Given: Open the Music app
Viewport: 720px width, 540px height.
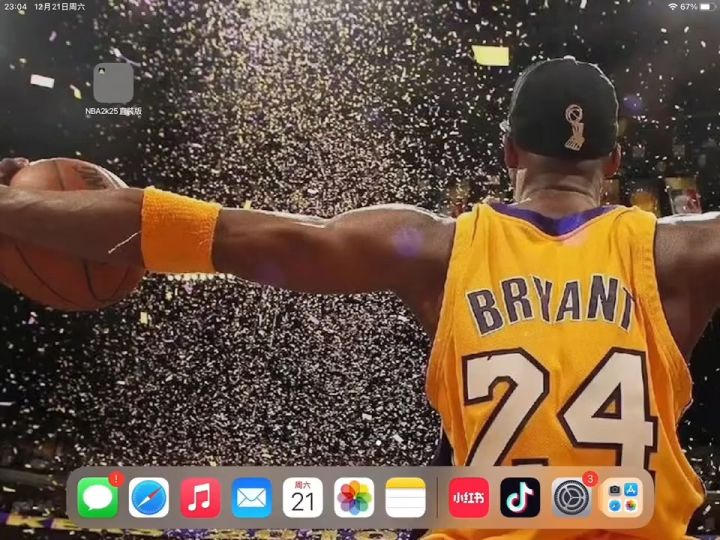Looking at the screenshot, I should pos(200,497).
